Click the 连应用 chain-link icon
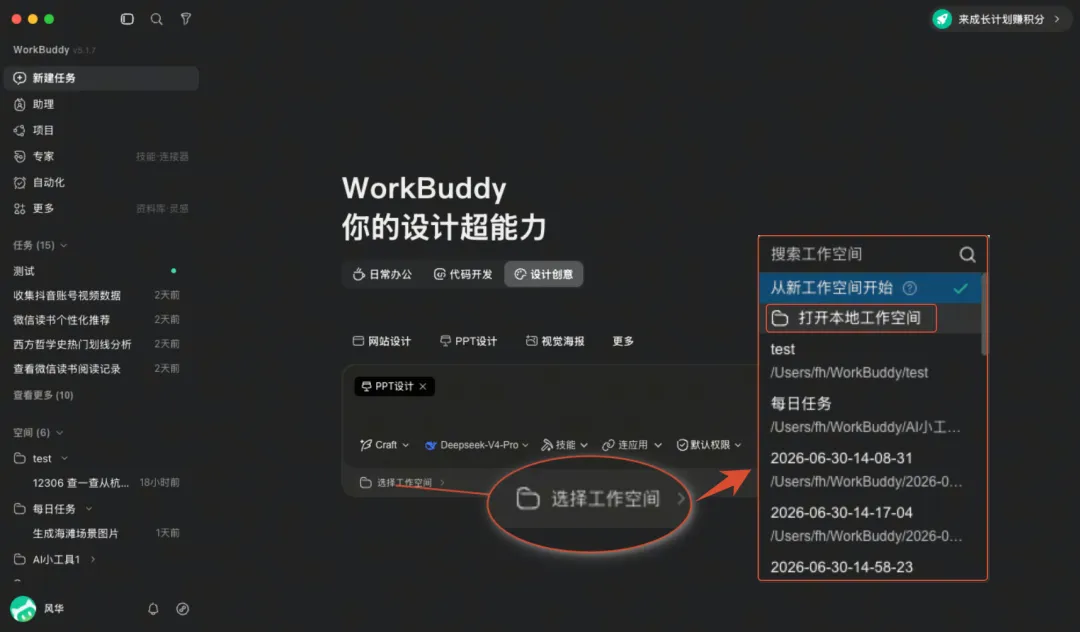The image size is (1080, 632). [608, 445]
